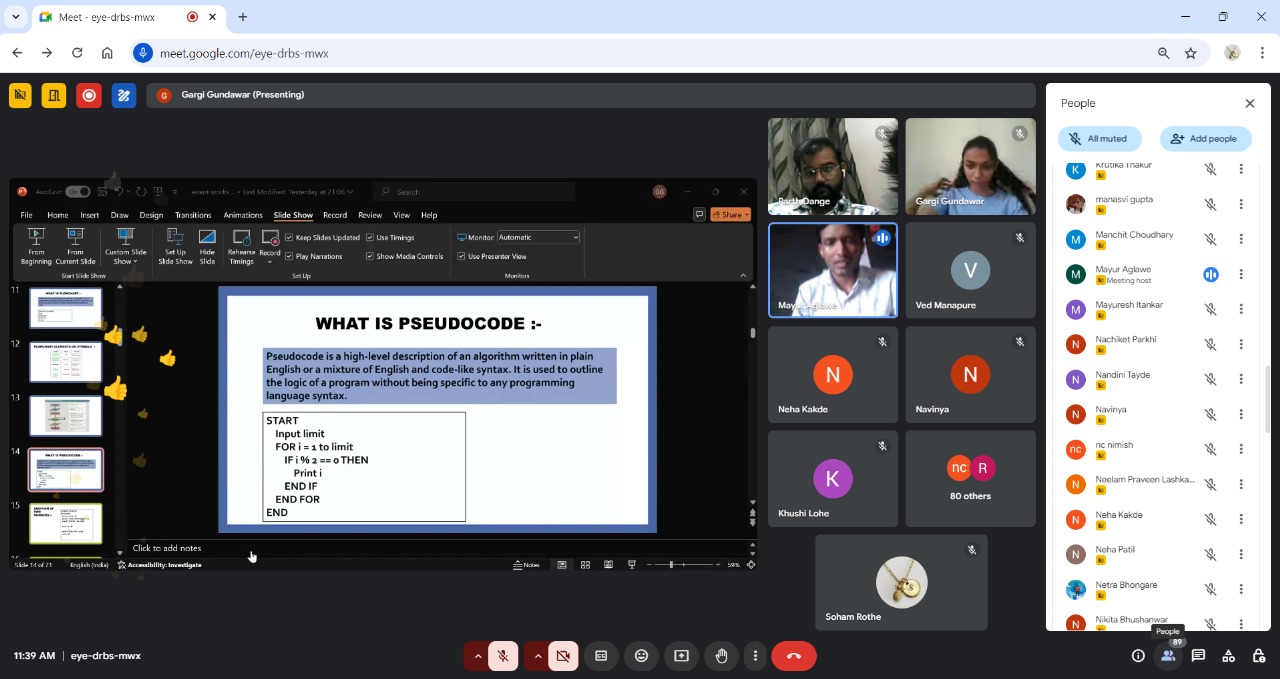Click the Present now screen-share button

point(681,656)
